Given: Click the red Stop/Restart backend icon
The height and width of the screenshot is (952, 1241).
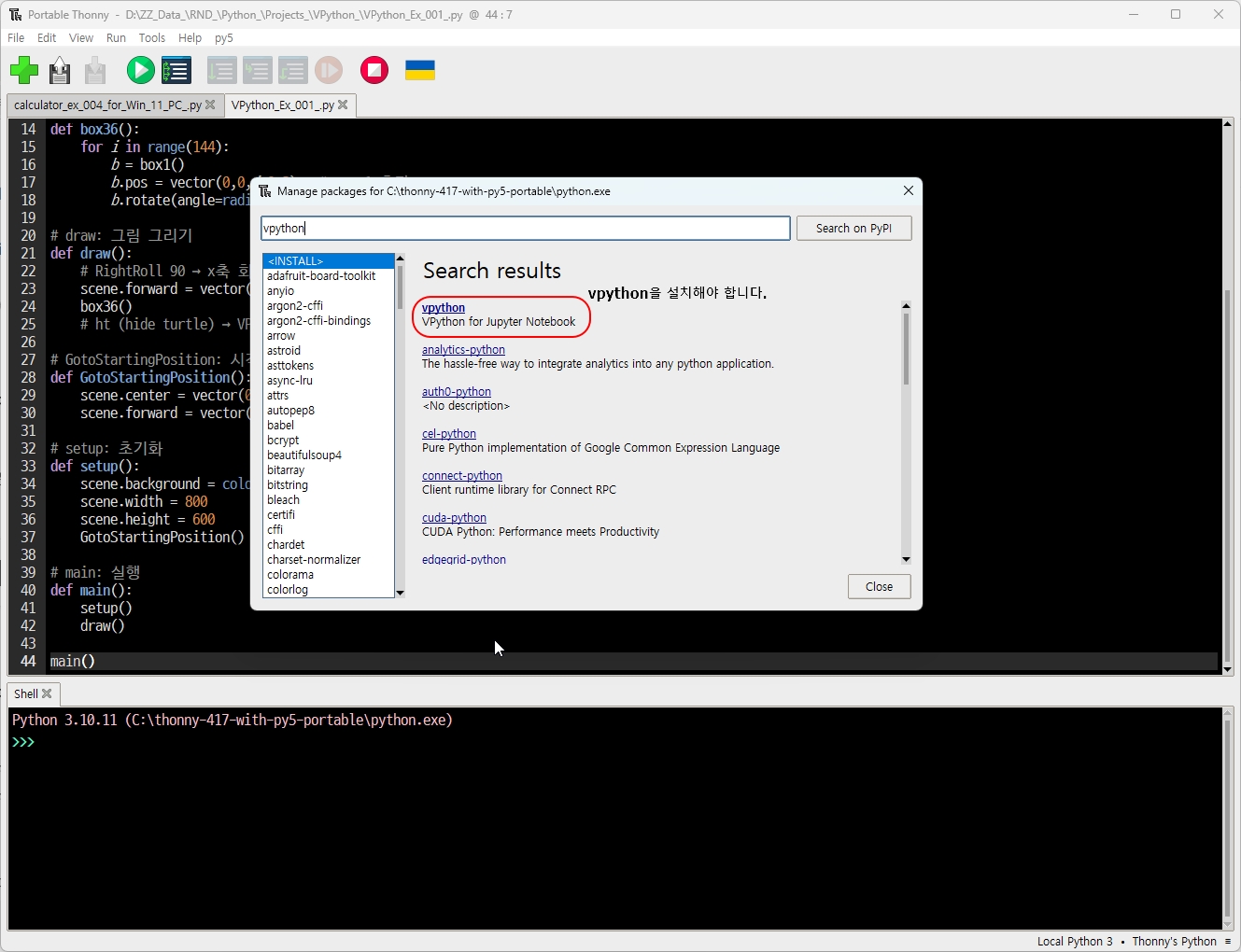Looking at the screenshot, I should click(x=374, y=70).
